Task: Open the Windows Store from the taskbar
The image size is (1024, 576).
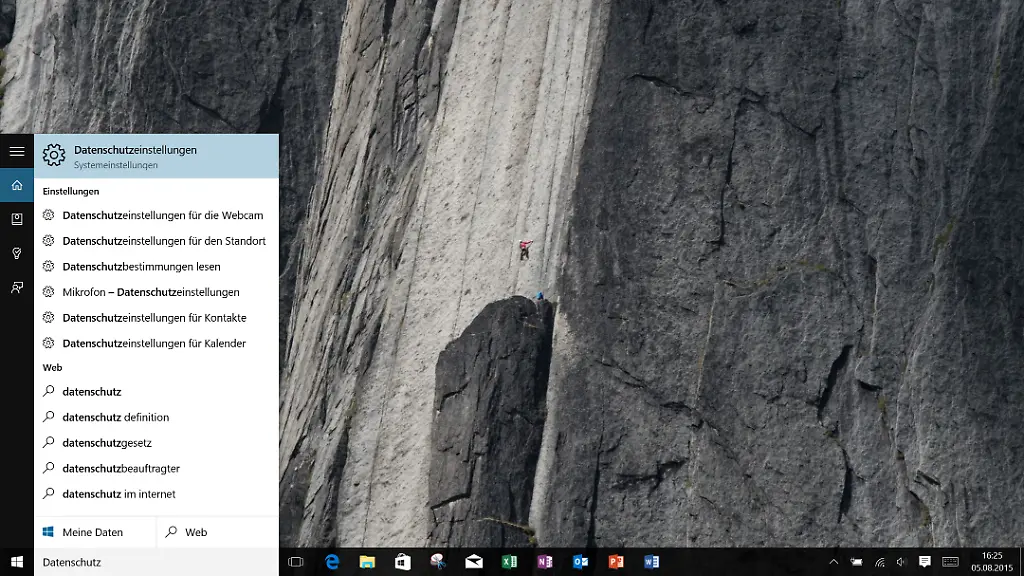Action: pyautogui.click(x=400, y=562)
